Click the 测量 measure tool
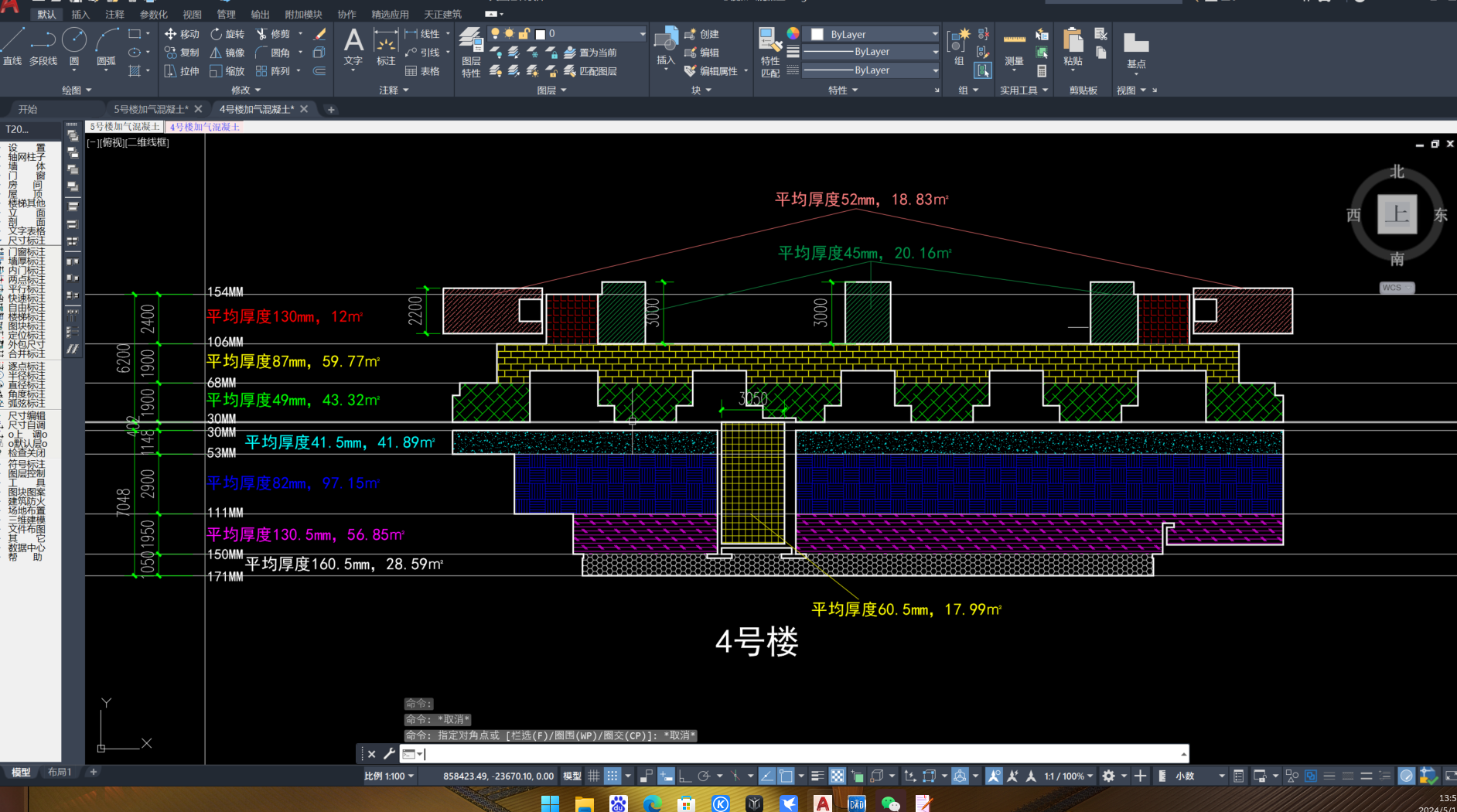The height and width of the screenshot is (812, 1457). pos(1014,49)
